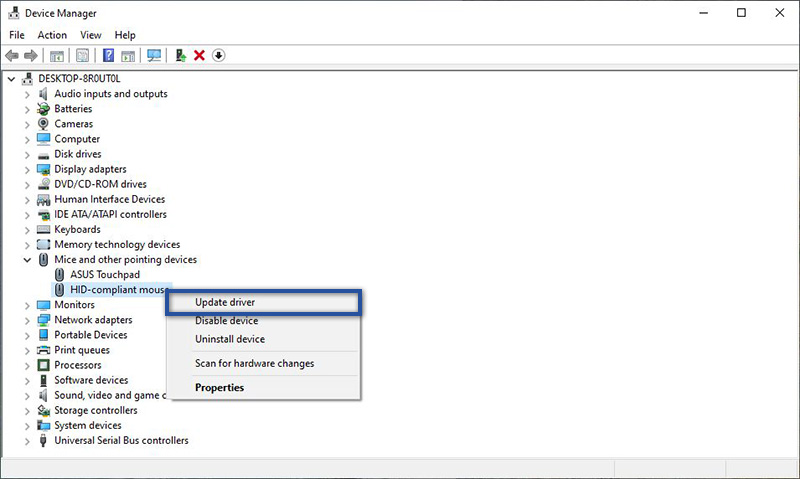800x479 pixels.
Task: Collapse Mice and other pointing devices
Action: [x=27, y=260]
